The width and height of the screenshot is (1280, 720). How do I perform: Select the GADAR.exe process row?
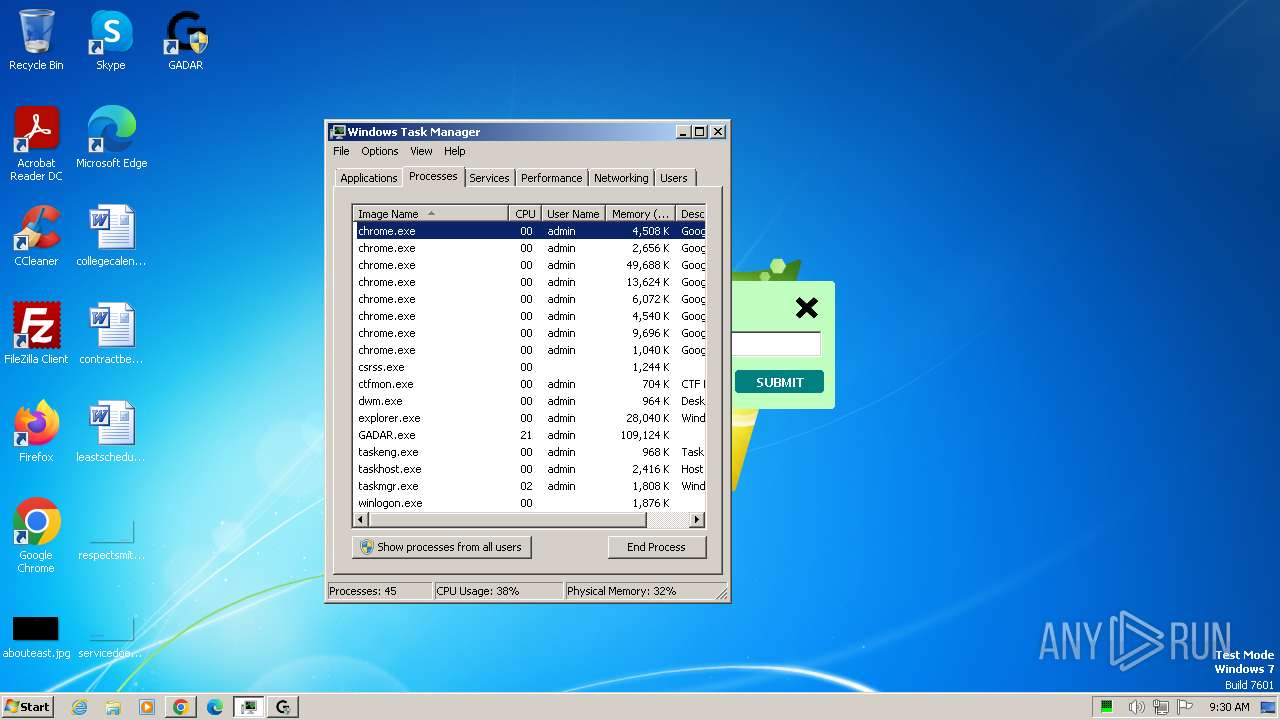(x=530, y=435)
